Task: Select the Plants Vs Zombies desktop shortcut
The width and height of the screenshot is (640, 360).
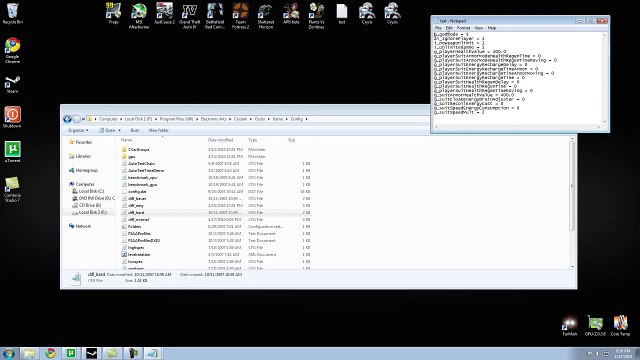Action: (316, 16)
